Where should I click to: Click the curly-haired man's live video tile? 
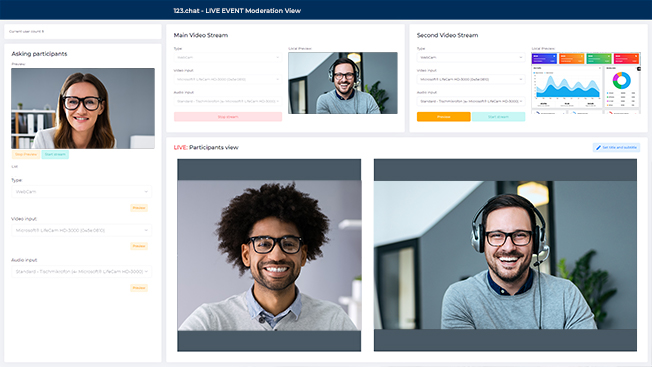(x=269, y=255)
